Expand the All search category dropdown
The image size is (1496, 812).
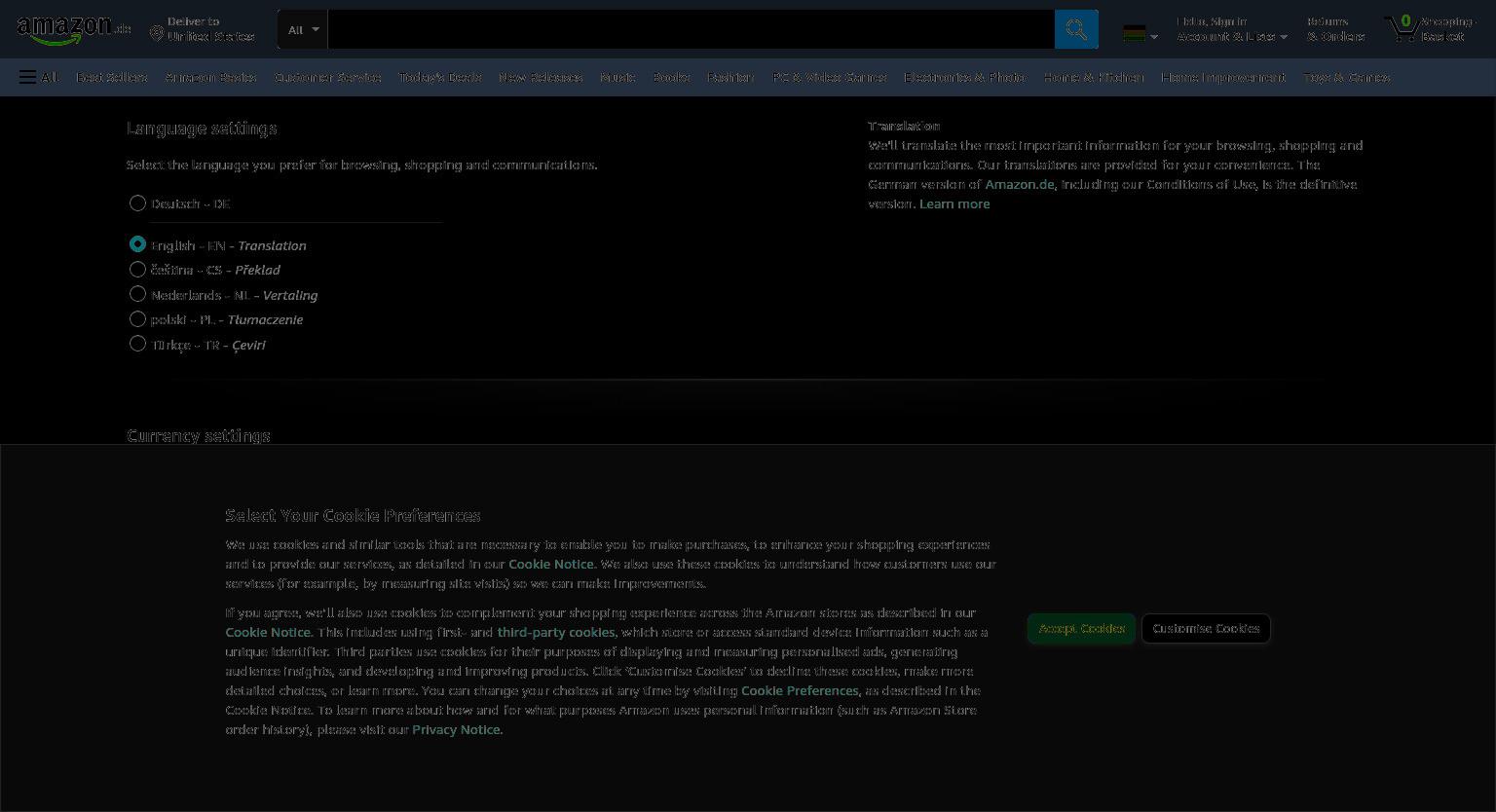(x=303, y=29)
